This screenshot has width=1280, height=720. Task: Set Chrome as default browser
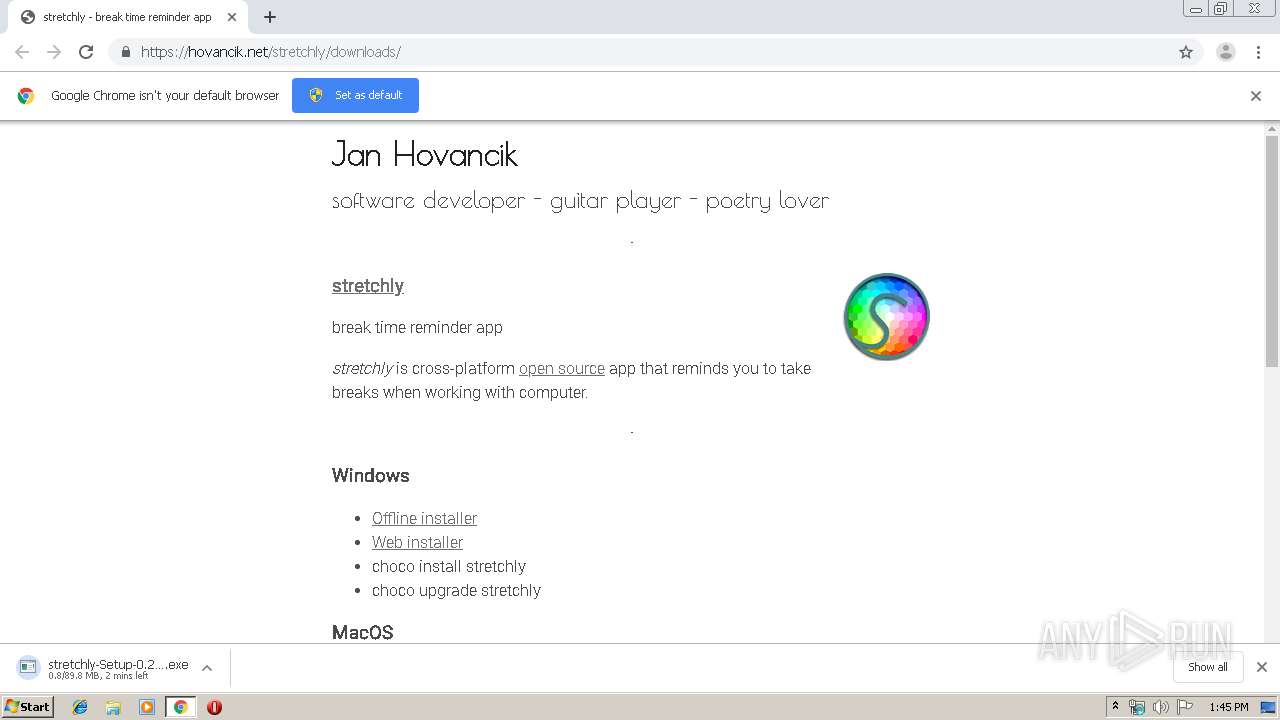point(355,95)
